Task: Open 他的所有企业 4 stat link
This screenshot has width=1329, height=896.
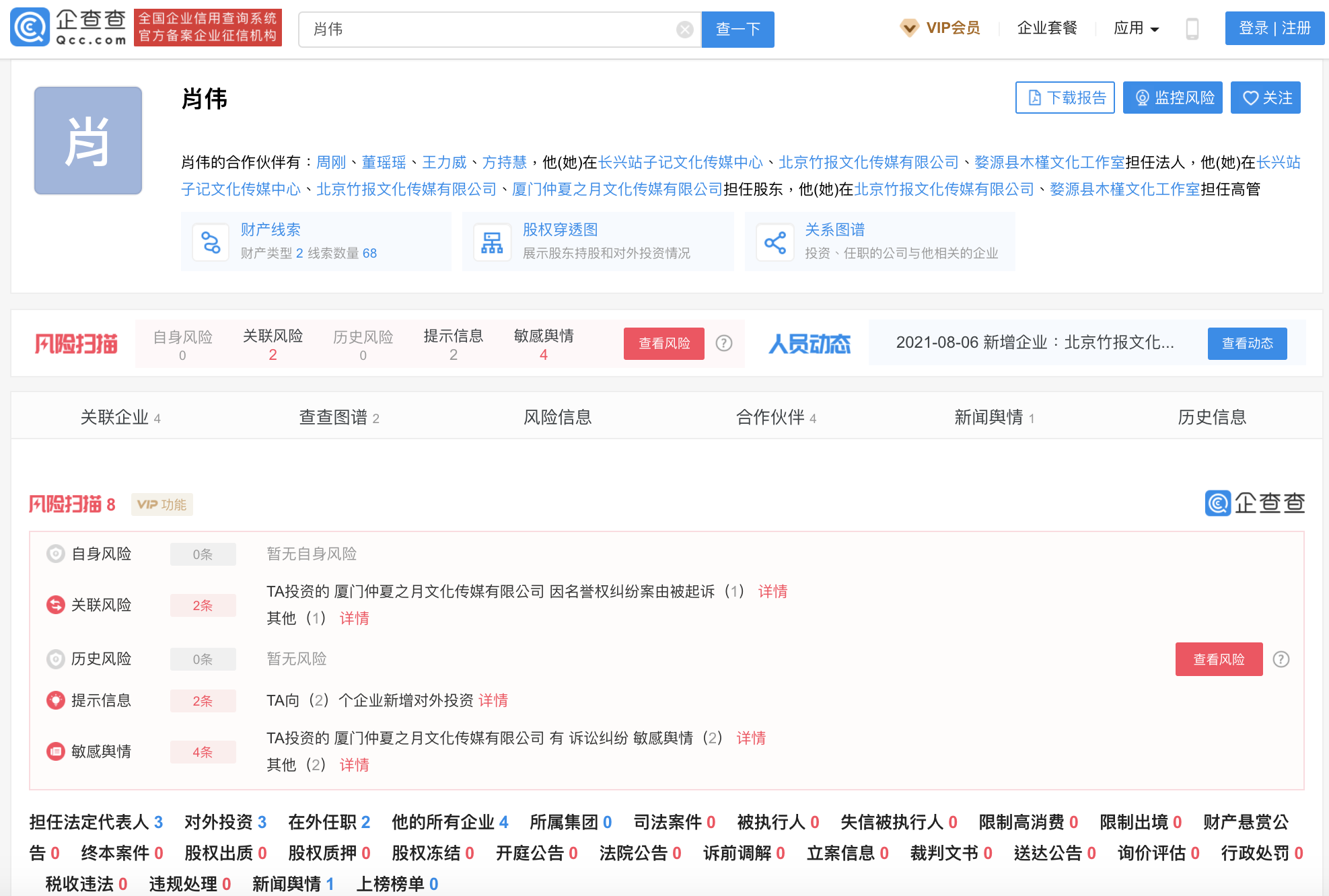Action: tap(450, 822)
